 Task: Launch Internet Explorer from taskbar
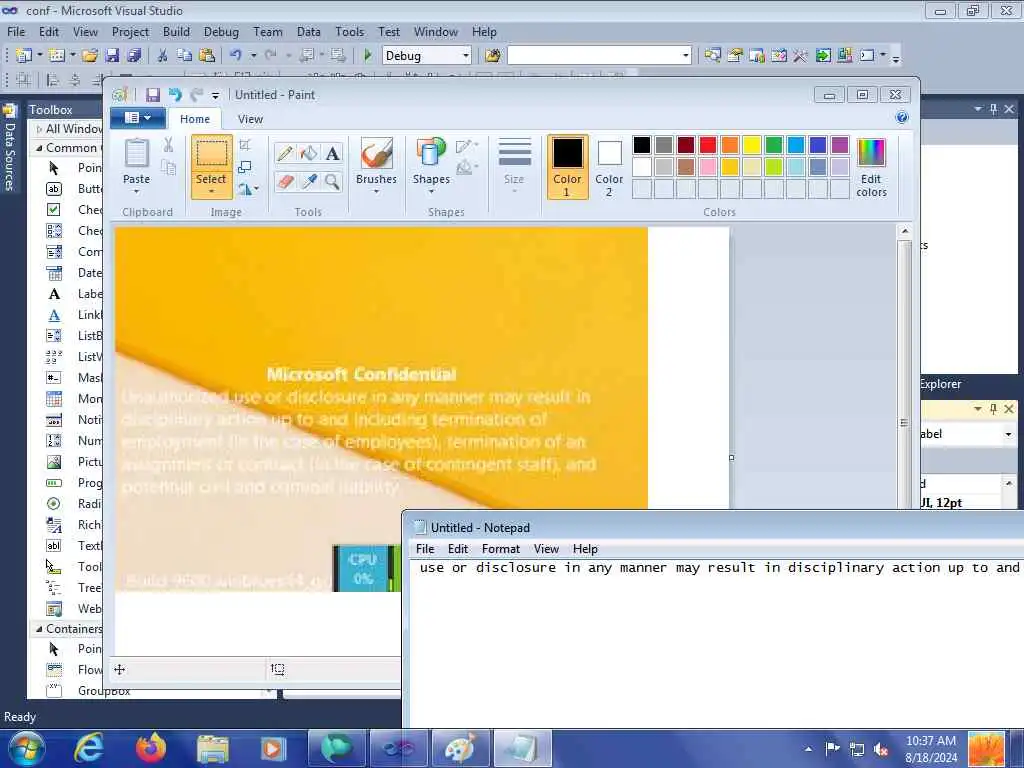pyautogui.click(x=88, y=748)
